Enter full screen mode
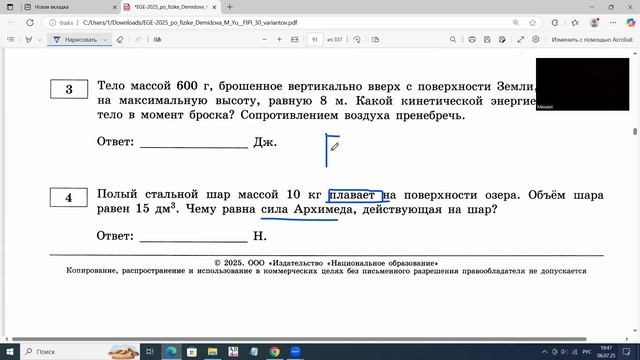This screenshot has height=360, width=640. pyautogui.click(x=521, y=40)
